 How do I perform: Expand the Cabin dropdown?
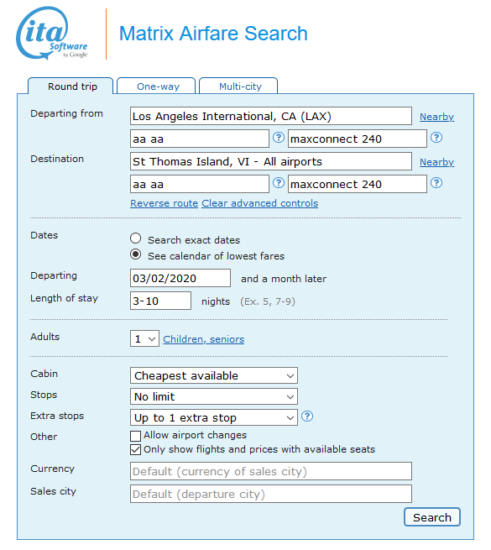(214, 376)
